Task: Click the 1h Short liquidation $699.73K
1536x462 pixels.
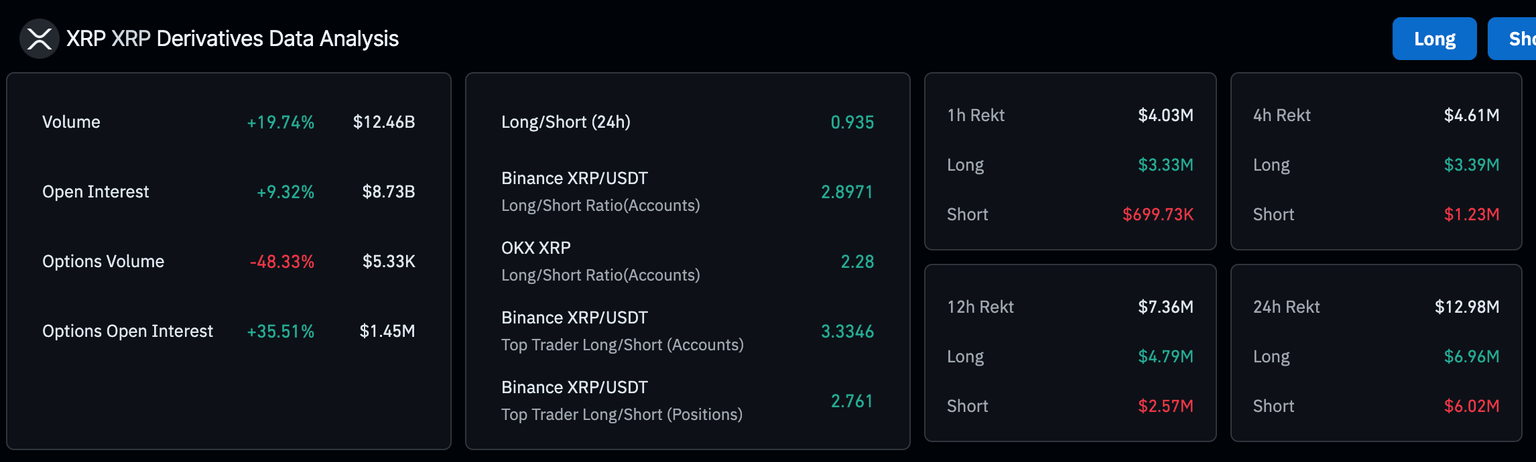Action: [x=1157, y=214]
